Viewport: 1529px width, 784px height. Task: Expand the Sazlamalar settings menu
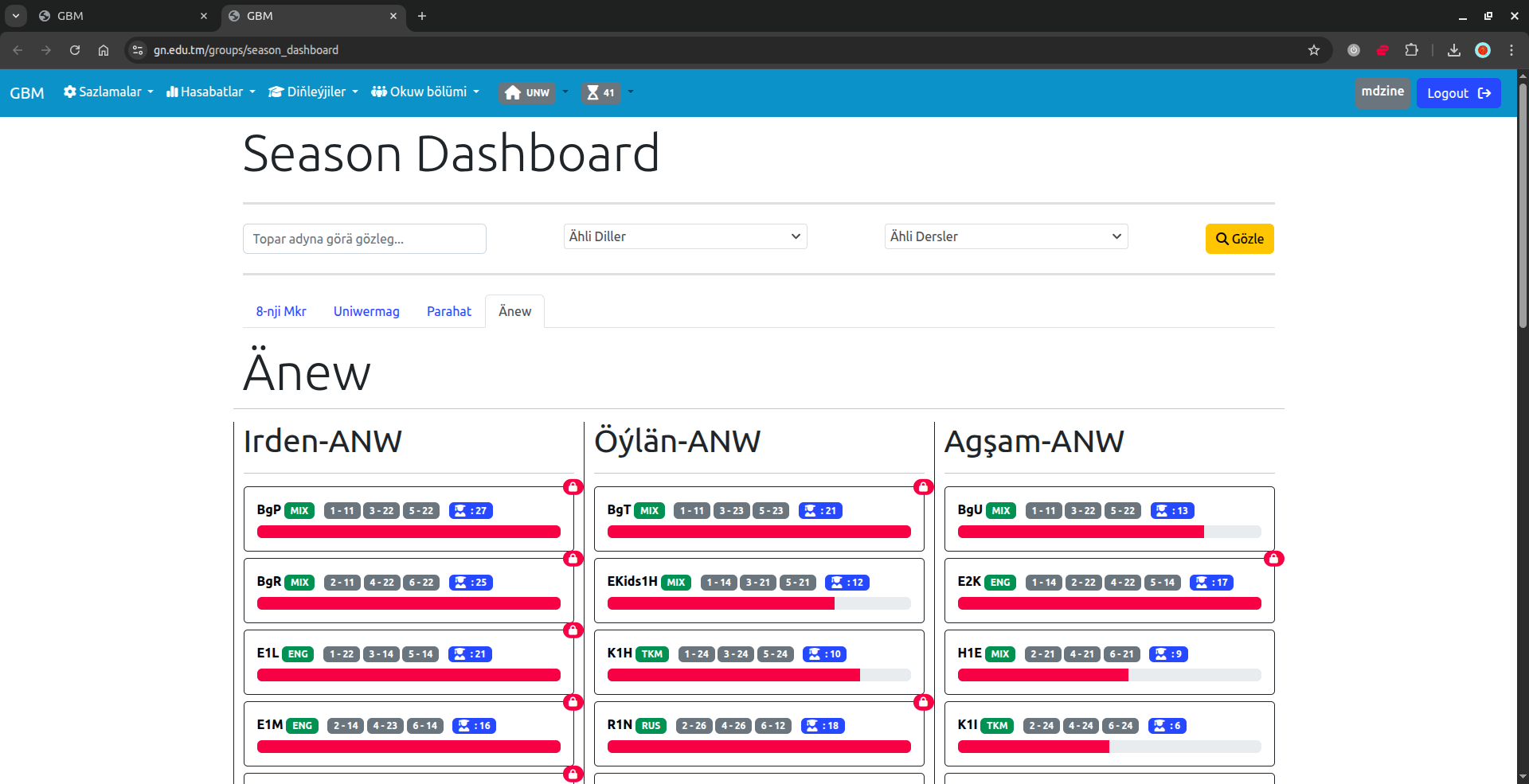point(108,92)
